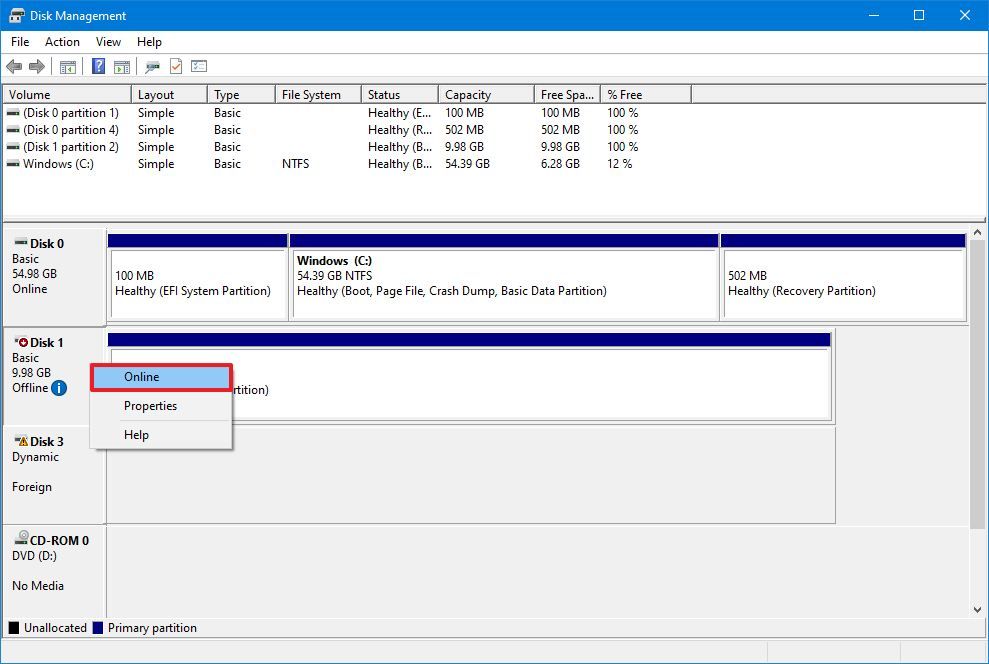Choose Properties in the Disk 1 context menu
Image resolution: width=989 pixels, height=664 pixels.
(150, 406)
